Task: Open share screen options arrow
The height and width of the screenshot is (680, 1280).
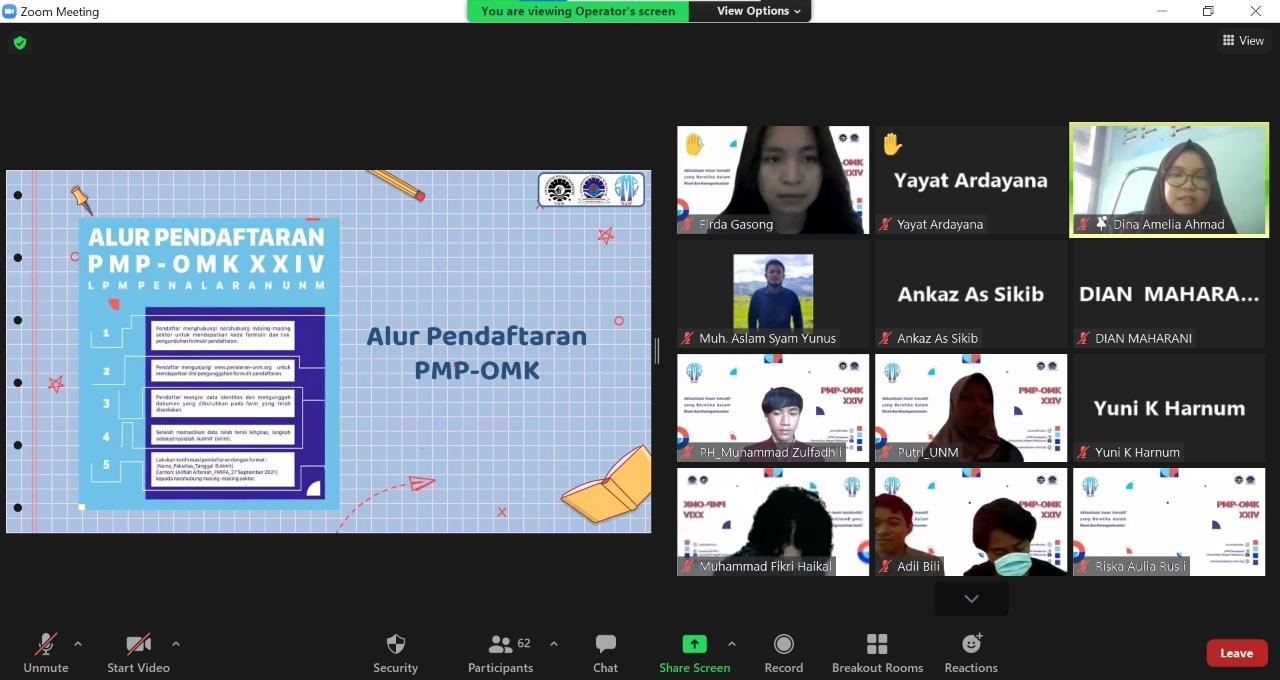Action: [x=732, y=644]
